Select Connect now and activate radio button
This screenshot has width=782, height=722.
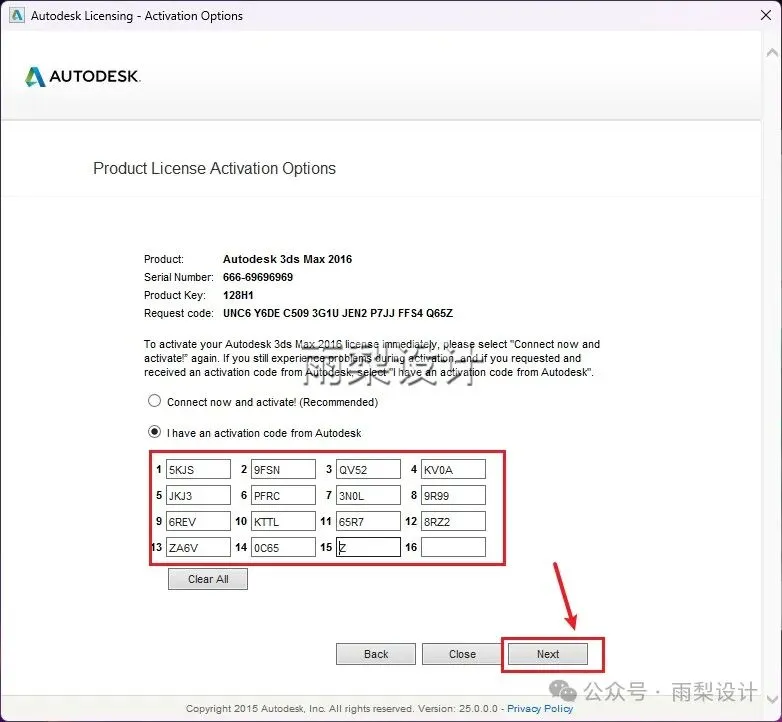tap(155, 401)
